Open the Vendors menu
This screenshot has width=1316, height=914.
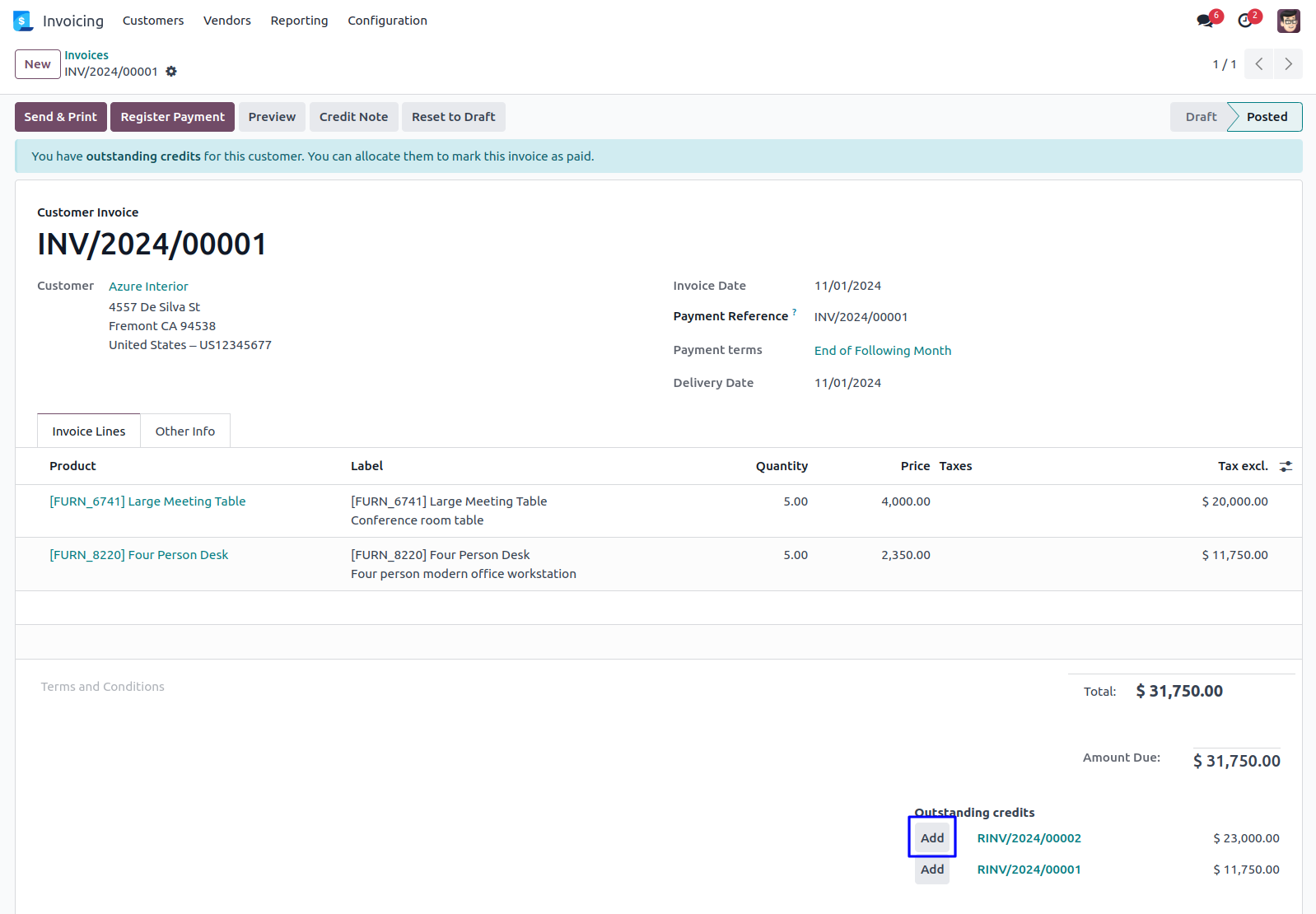[227, 21]
